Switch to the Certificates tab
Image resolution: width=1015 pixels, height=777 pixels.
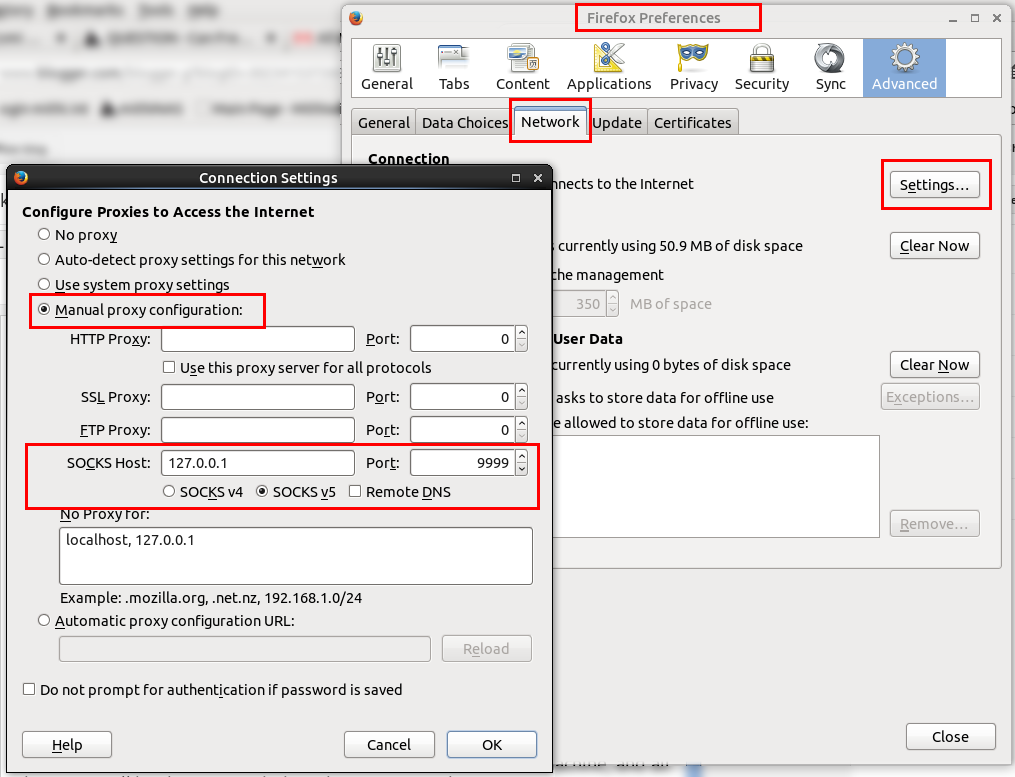point(693,122)
